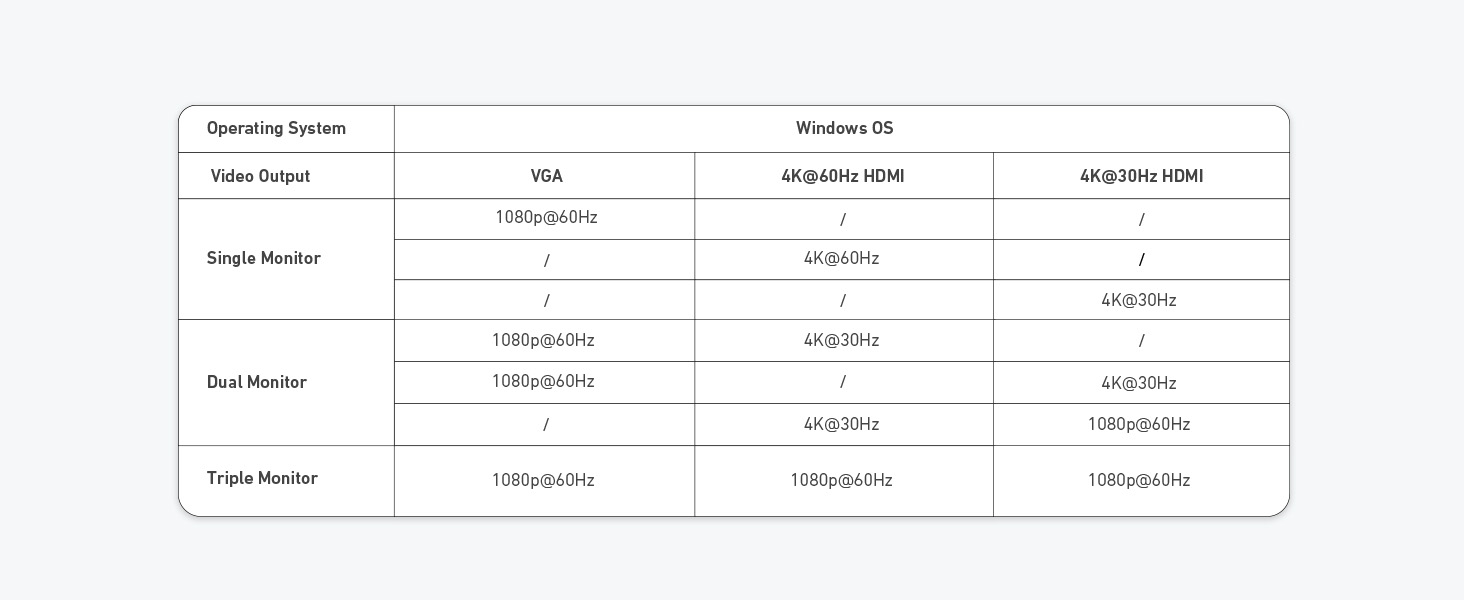Click 4K@30Hz in second Dual Monitor row
The image size is (1464, 600).
[1138, 383]
